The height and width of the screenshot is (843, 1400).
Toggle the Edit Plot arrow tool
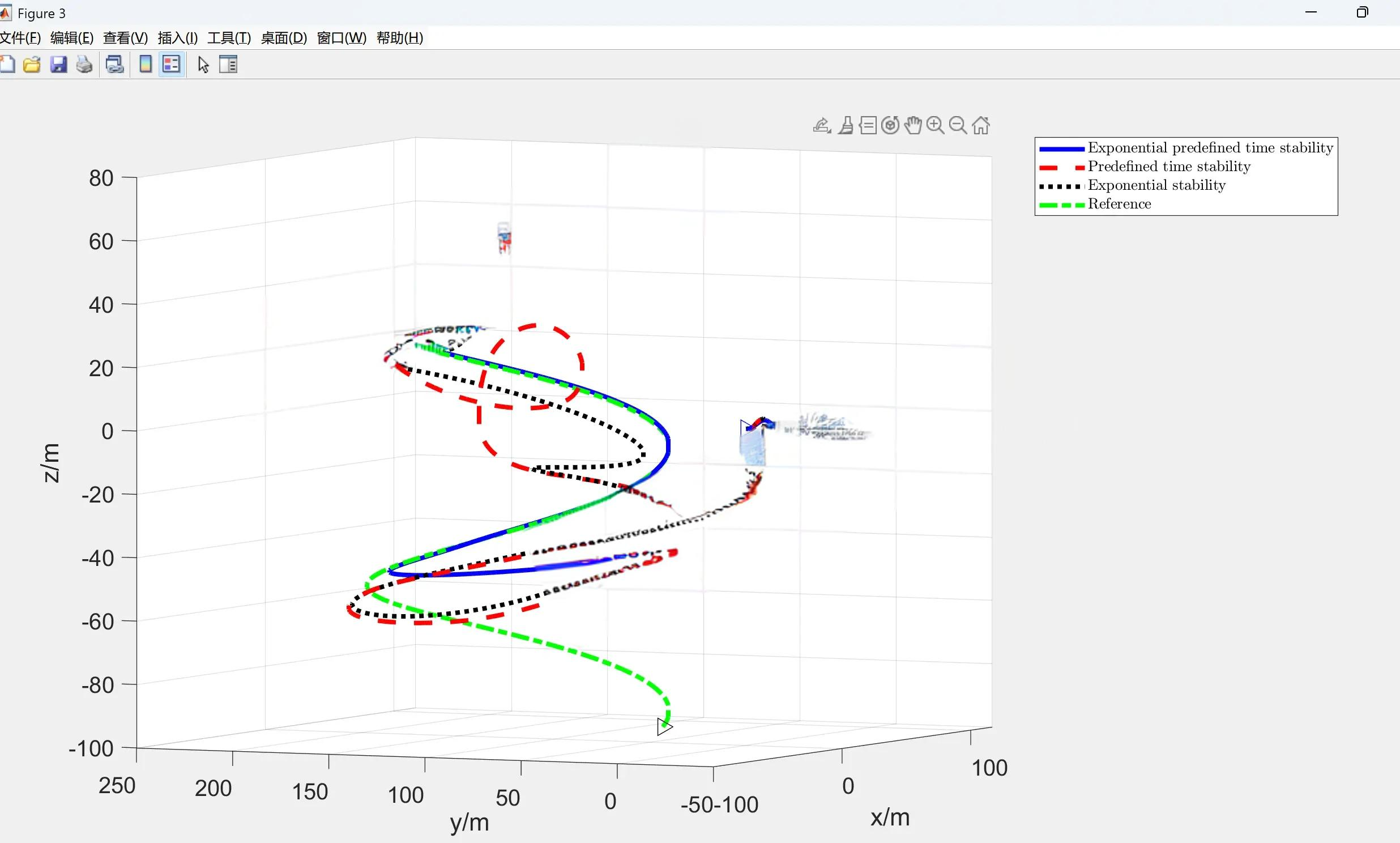203,64
